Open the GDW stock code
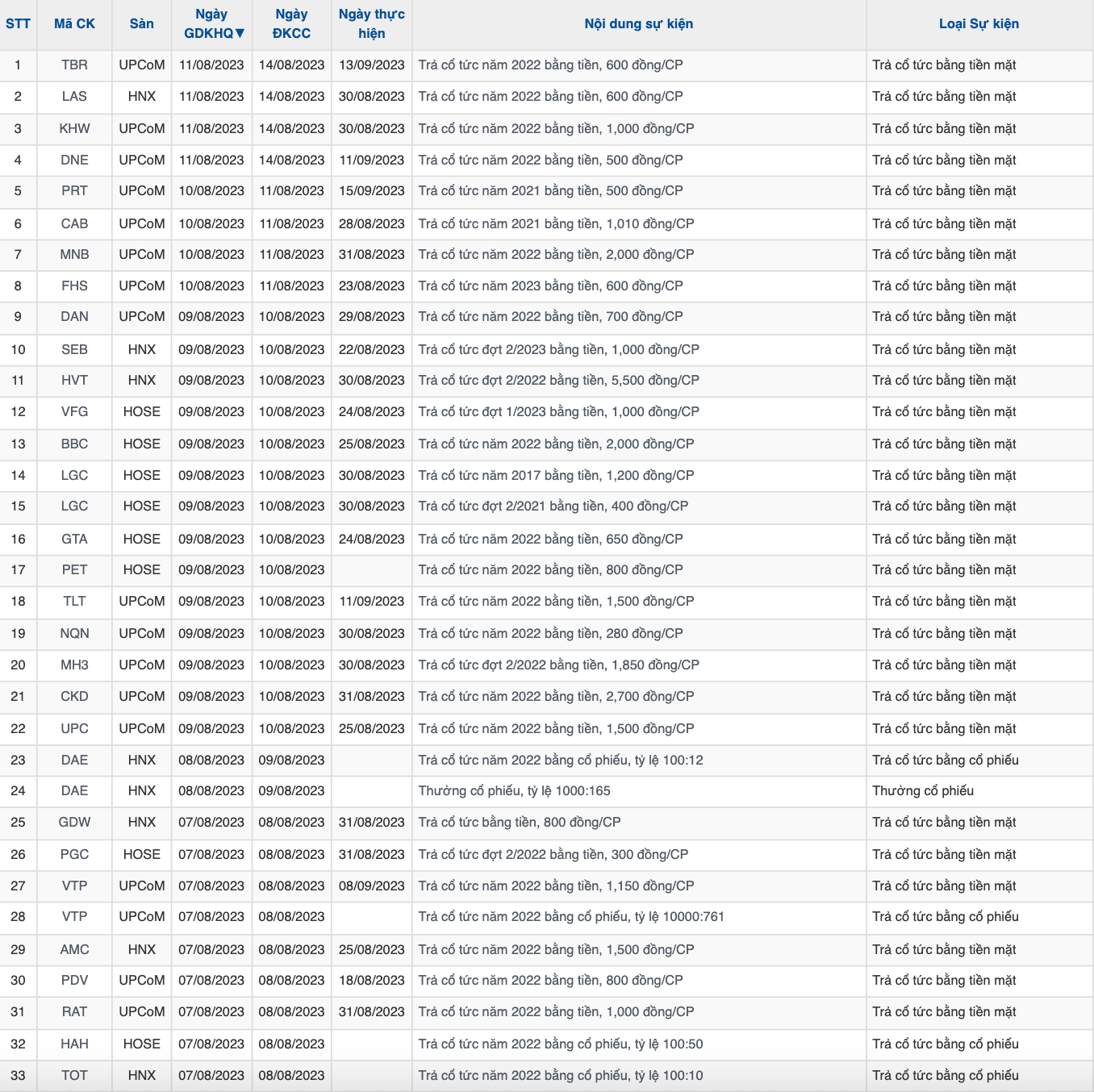 (74, 823)
